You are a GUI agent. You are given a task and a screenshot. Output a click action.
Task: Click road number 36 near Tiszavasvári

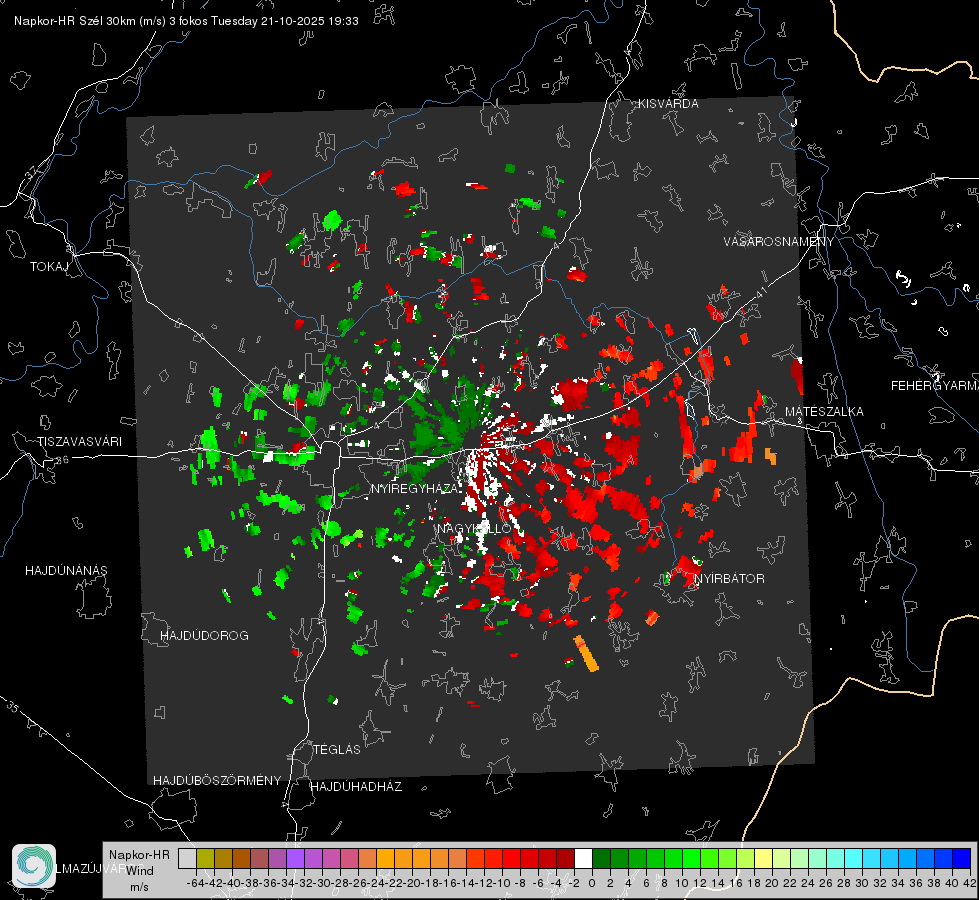tap(62, 460)
